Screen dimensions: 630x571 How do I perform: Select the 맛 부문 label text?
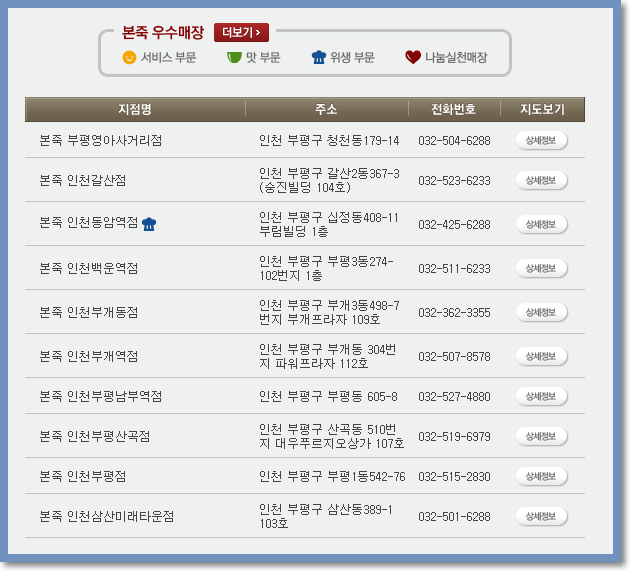coord(263,57)
